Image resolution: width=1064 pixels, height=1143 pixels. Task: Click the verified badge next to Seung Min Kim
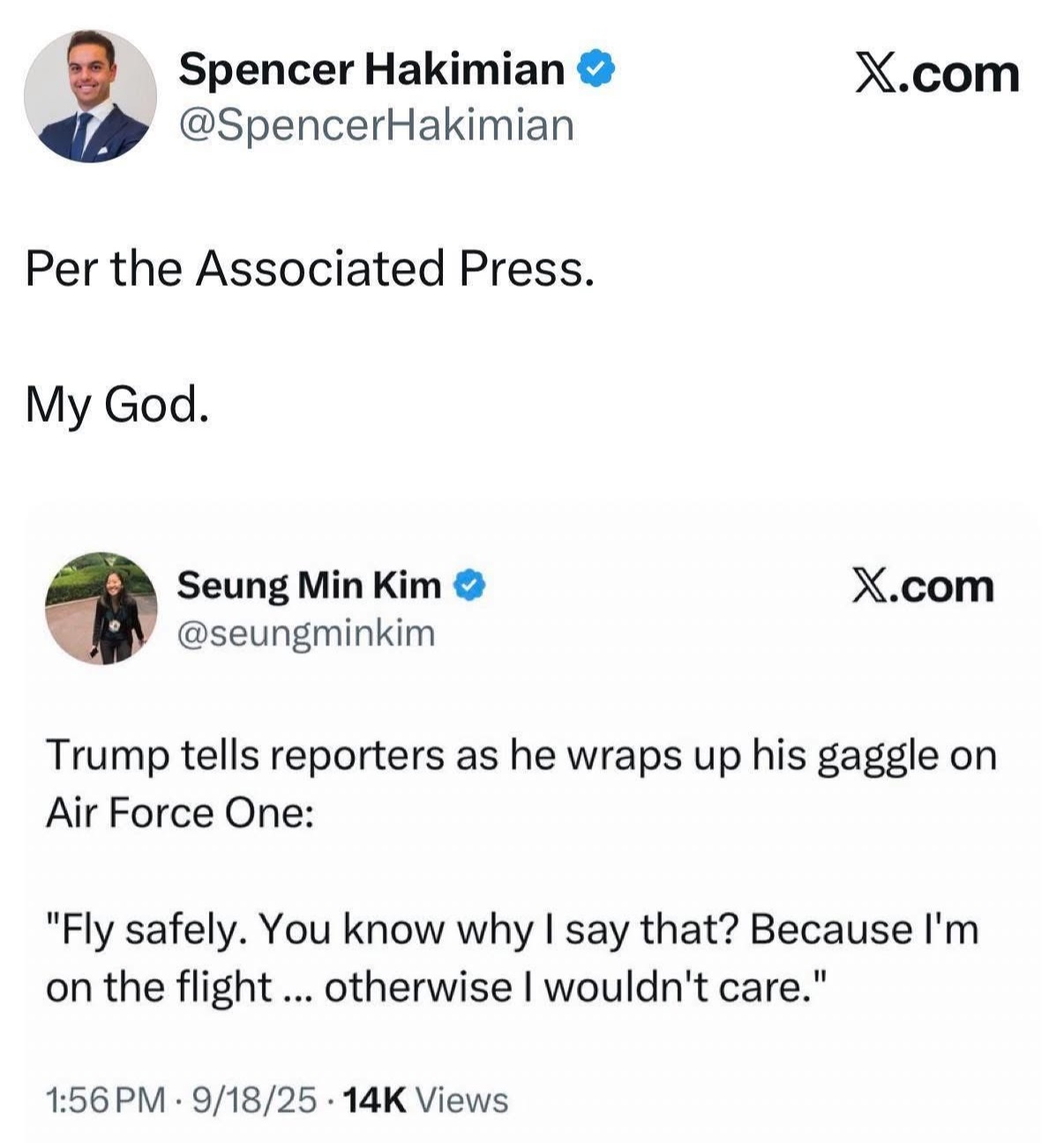click(x=468, y=585)
